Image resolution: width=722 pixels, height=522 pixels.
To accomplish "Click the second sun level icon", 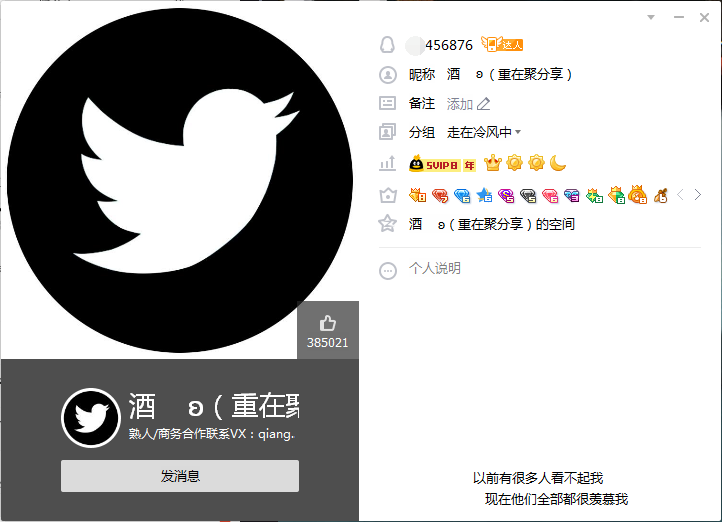I will (536, 163).
